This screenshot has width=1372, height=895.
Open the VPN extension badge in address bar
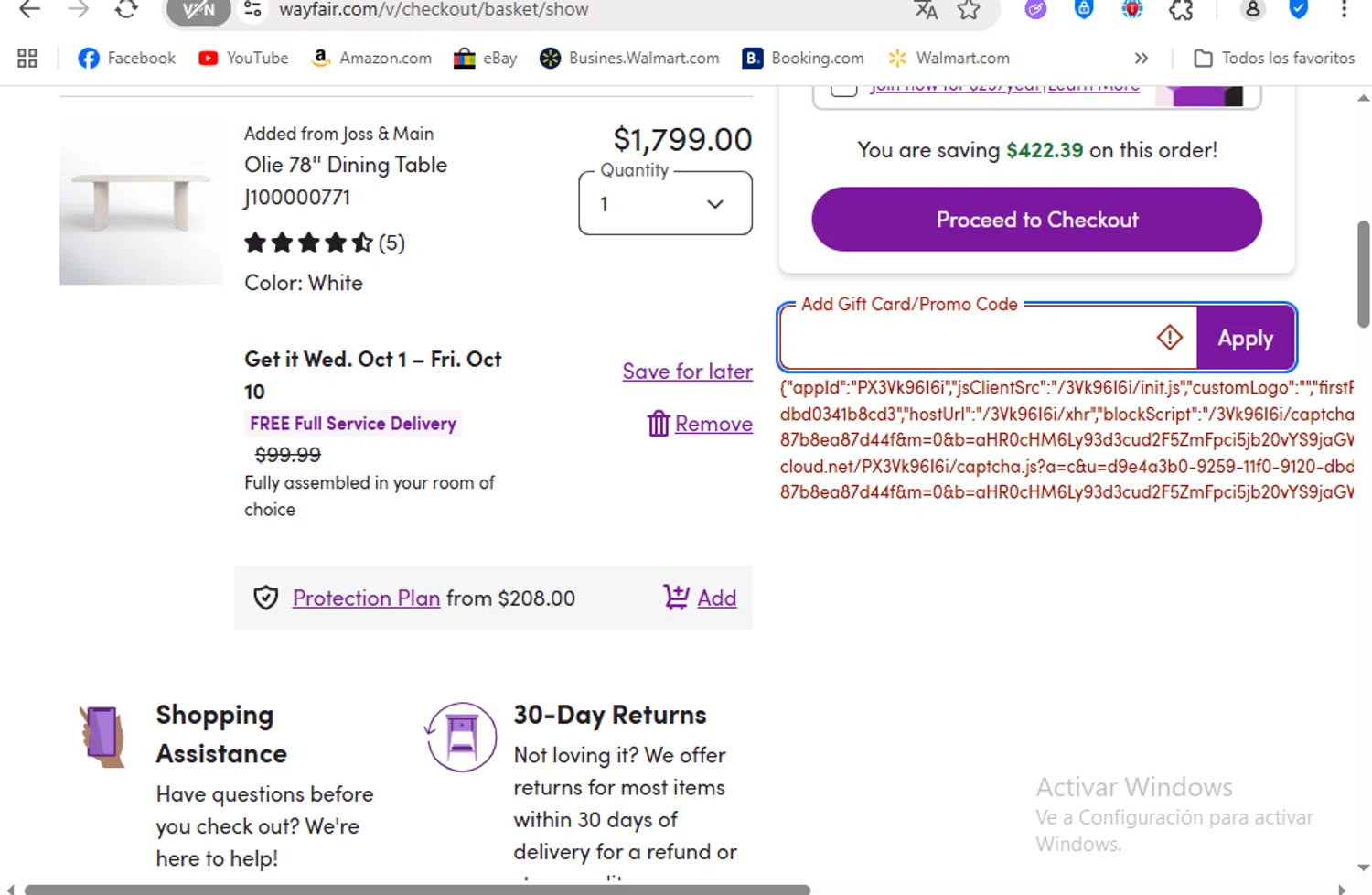[x=198, y=11]
